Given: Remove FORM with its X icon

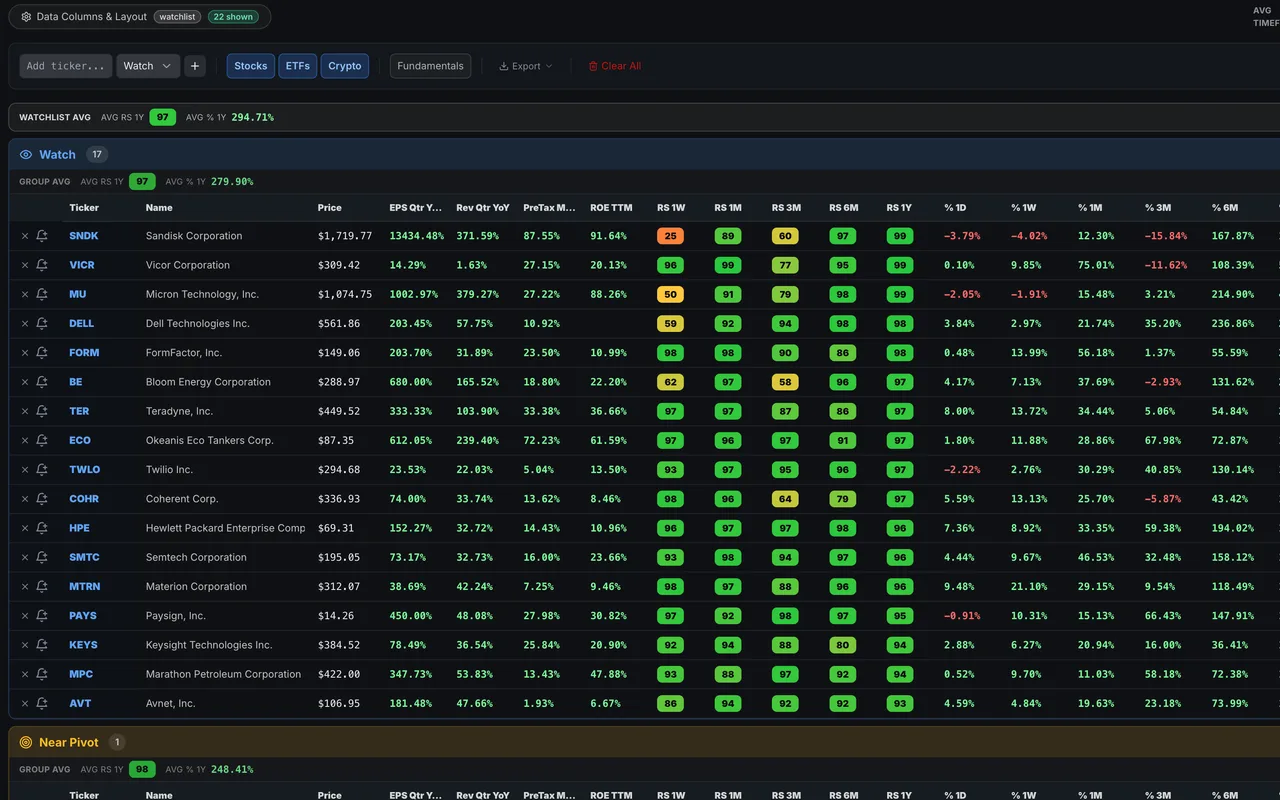Looking at the screenshot, I should point(25,353).
